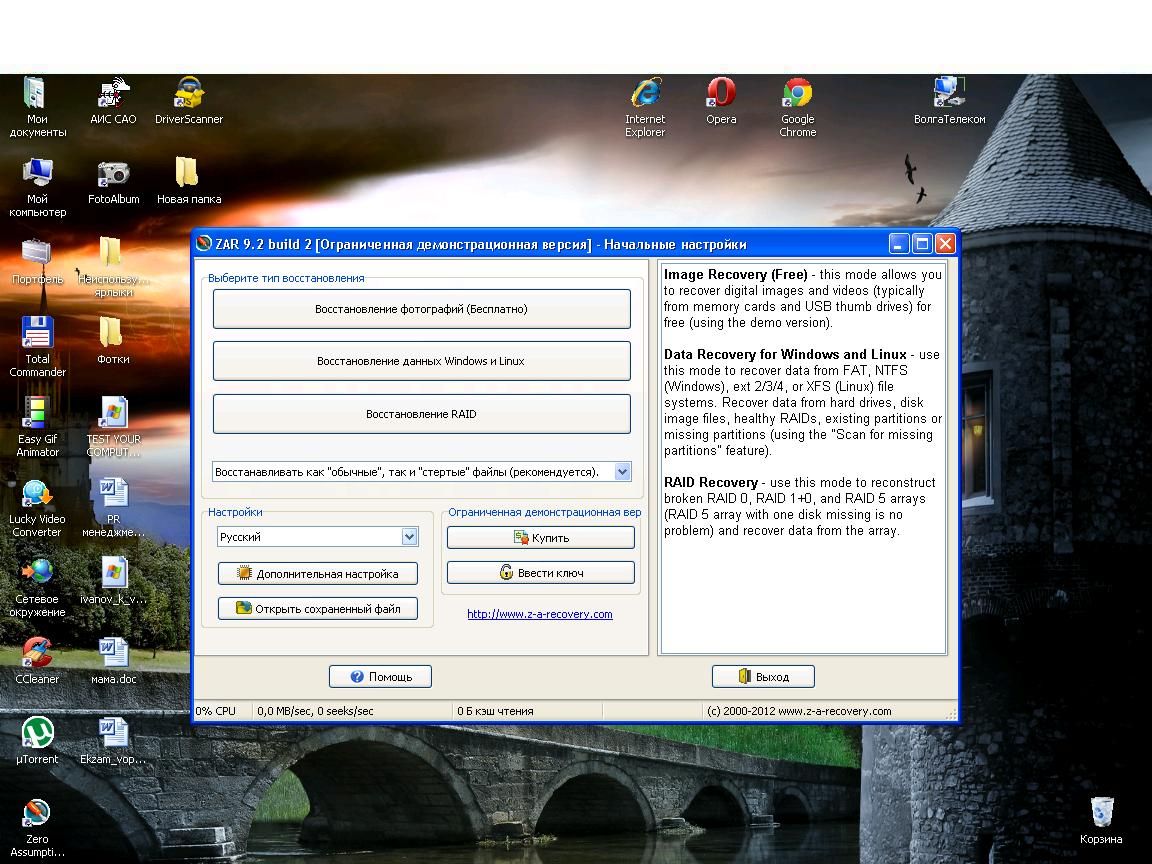The image size is (1152, 864).
Task: Expand the file recovery type dropdown
Action: click(622, 472)
